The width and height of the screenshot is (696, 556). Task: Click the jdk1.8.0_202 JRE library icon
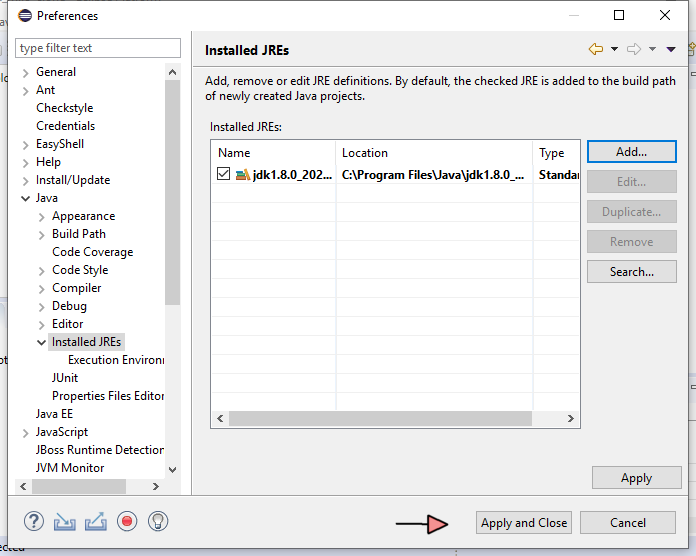pos(243,174)
